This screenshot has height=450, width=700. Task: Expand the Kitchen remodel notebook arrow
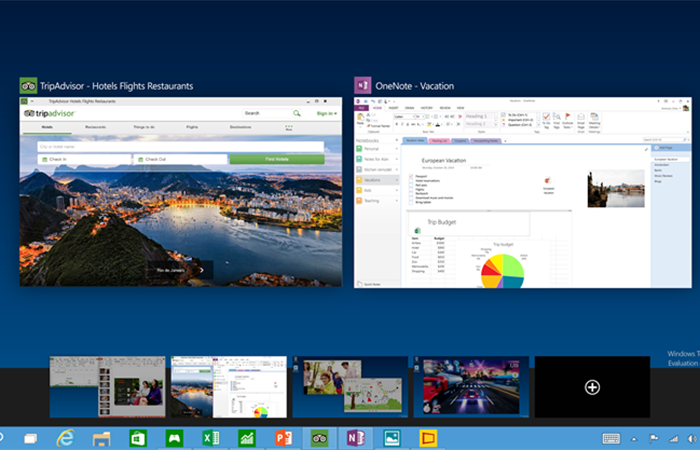(396, 170)
